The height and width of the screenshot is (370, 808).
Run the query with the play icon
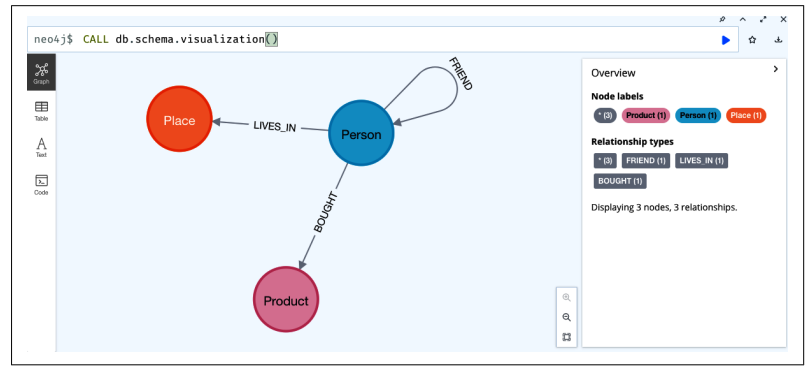[726, 40]
